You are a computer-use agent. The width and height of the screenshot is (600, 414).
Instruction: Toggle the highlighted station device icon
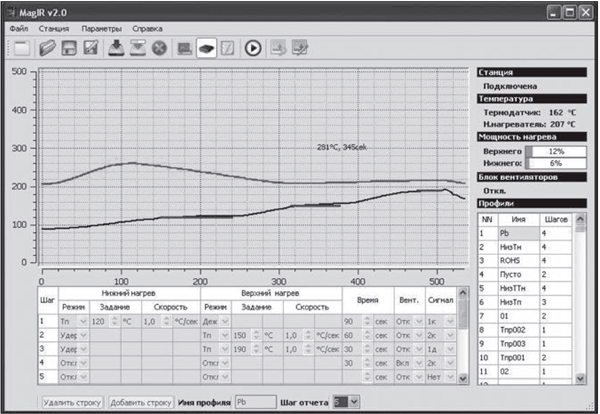click(207, 47)
